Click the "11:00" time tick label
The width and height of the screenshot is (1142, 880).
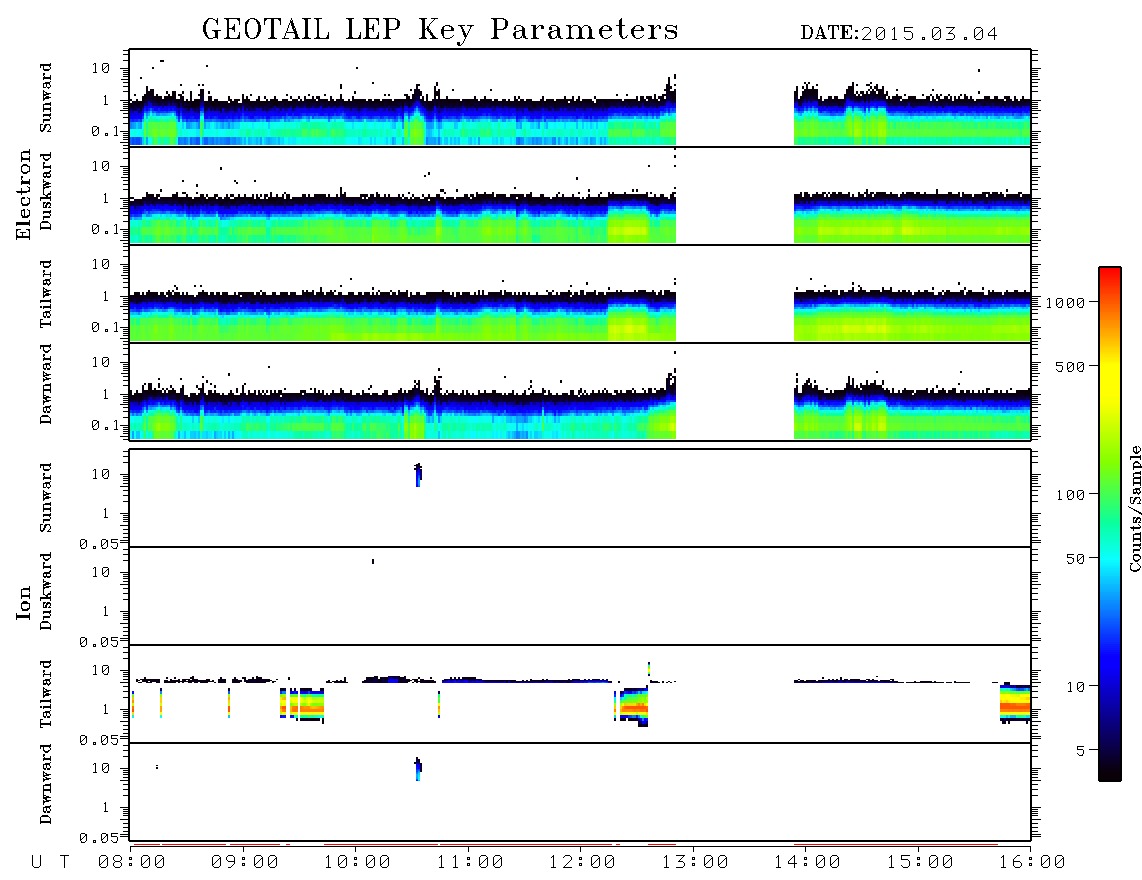coord(470,863)
